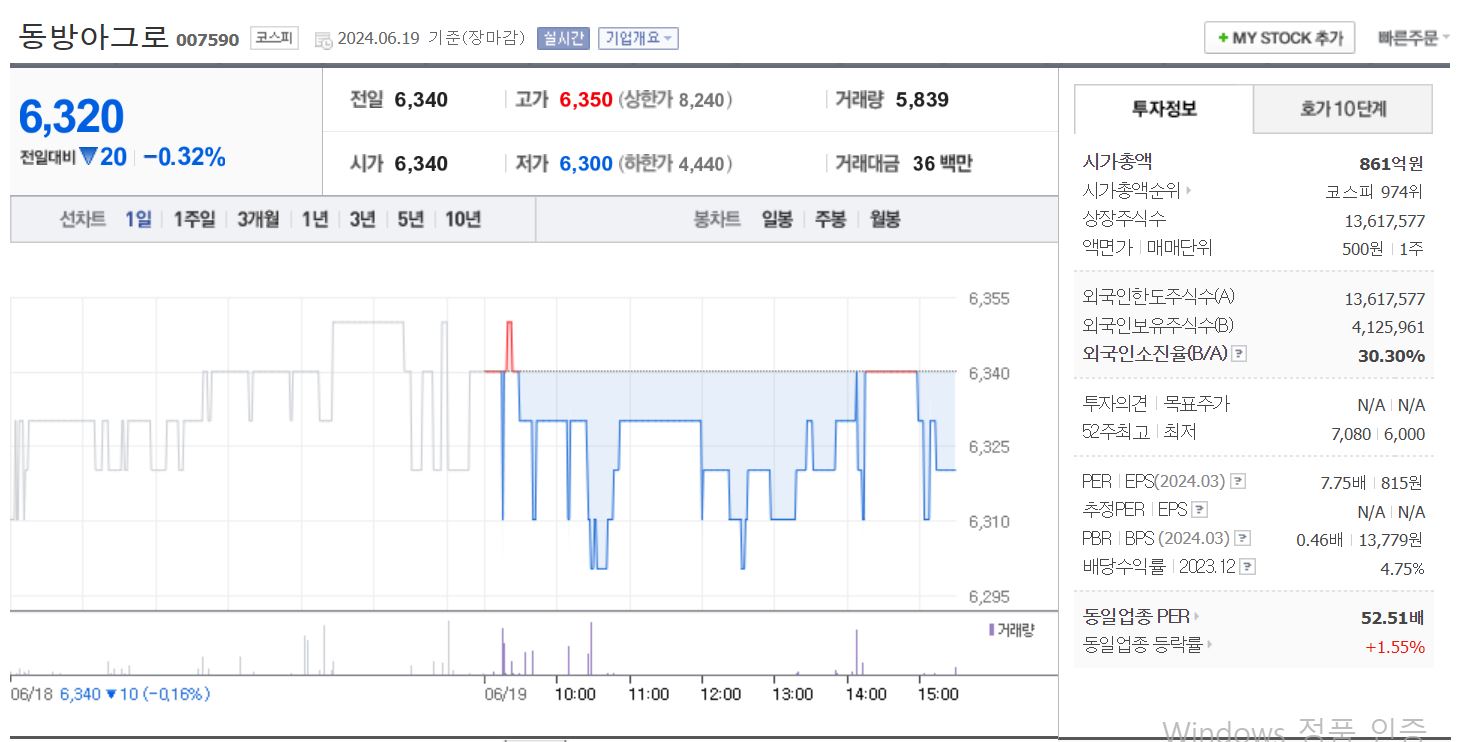Click the 52주최고 최저 value 7,080 | 6,000
This screenshot has width=1458, height=742.
[1378, 434]
